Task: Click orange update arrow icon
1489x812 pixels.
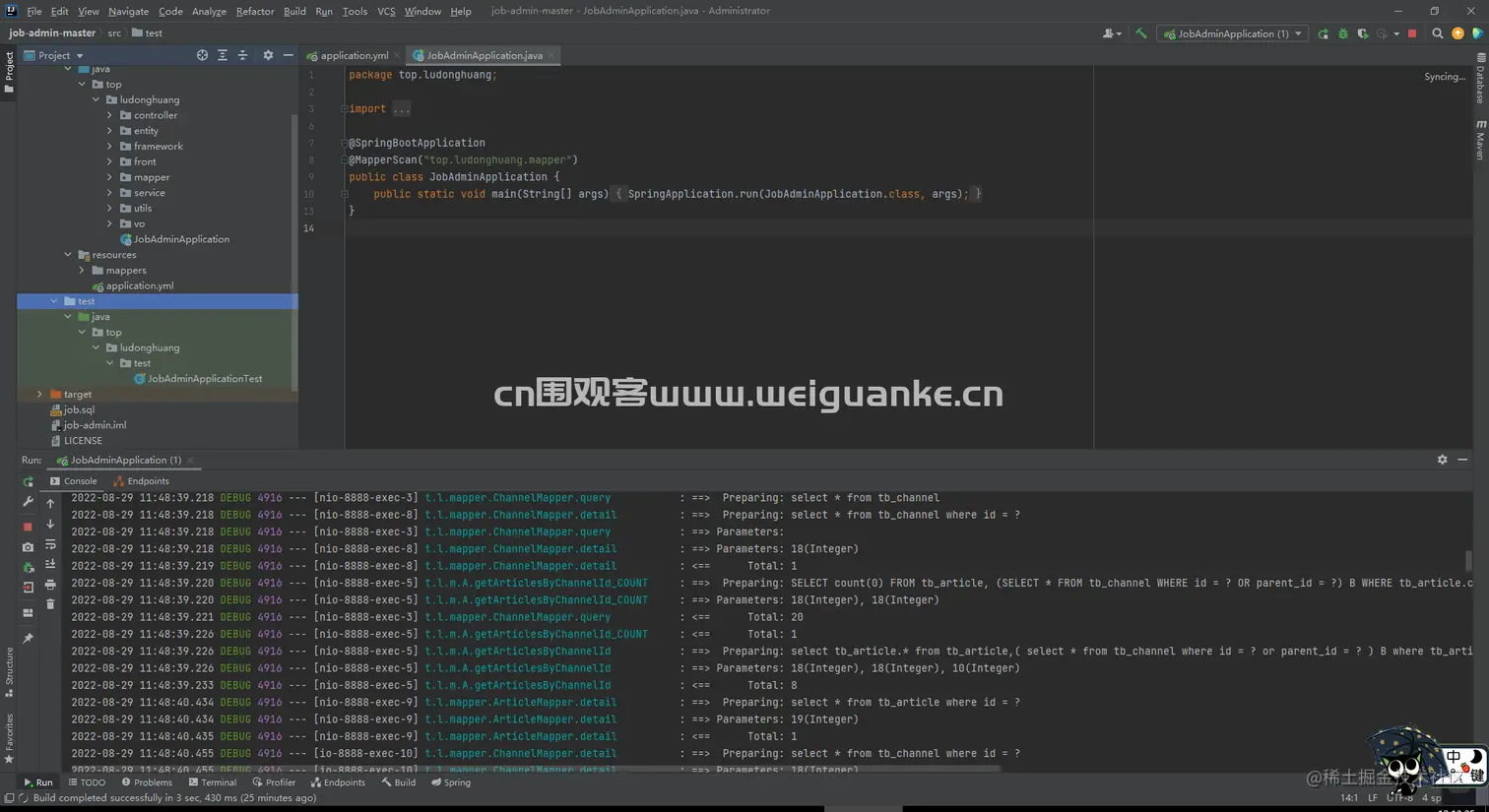Action: (1458, 33)
